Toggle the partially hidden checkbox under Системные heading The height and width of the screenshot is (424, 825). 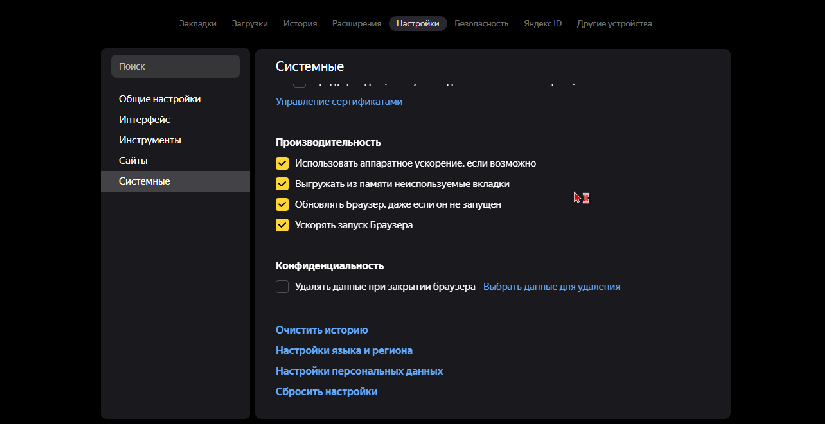click(299, 84)
